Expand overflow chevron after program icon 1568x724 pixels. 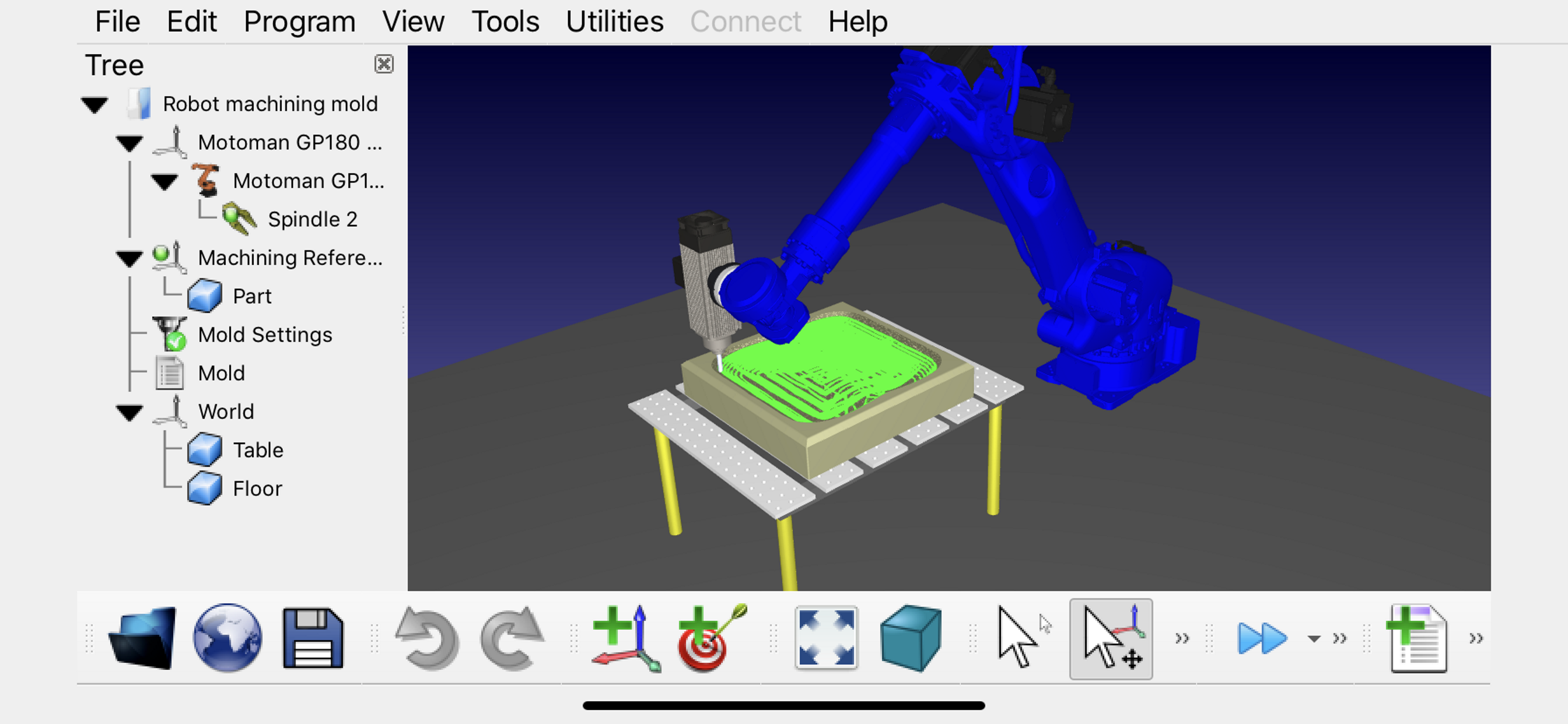click(x=1475, y=638)
